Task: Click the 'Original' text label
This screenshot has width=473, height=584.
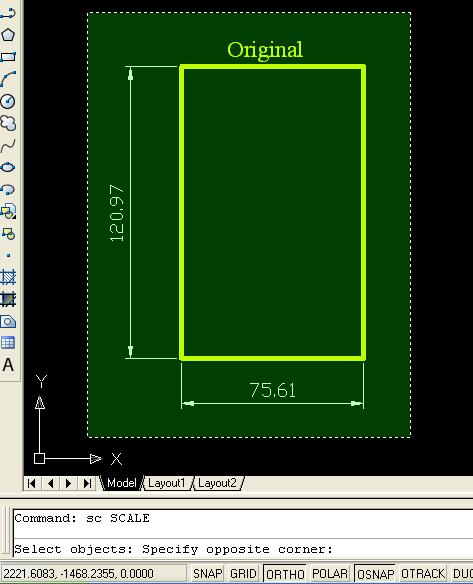Action: (265, 50)
